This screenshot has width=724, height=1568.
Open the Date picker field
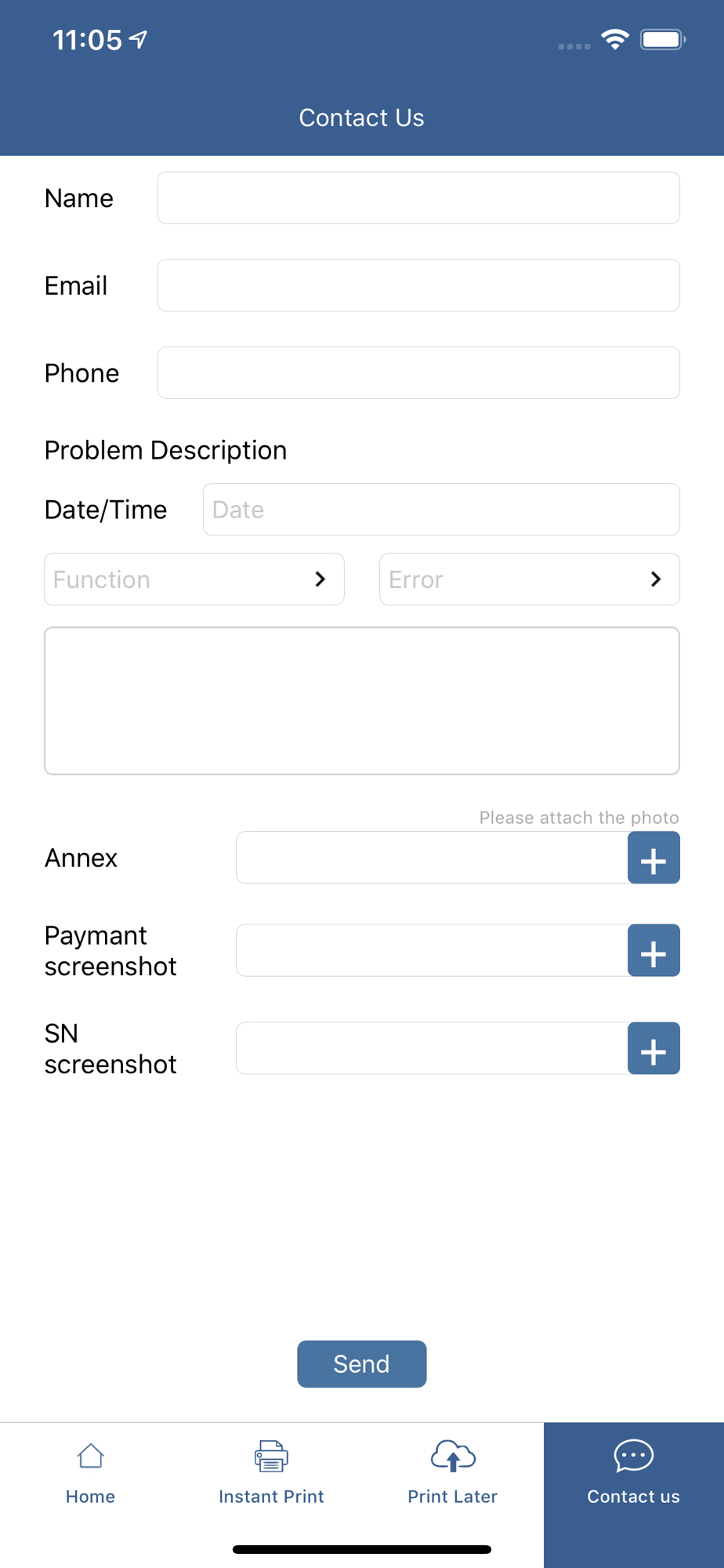click(x=440, y=510)
